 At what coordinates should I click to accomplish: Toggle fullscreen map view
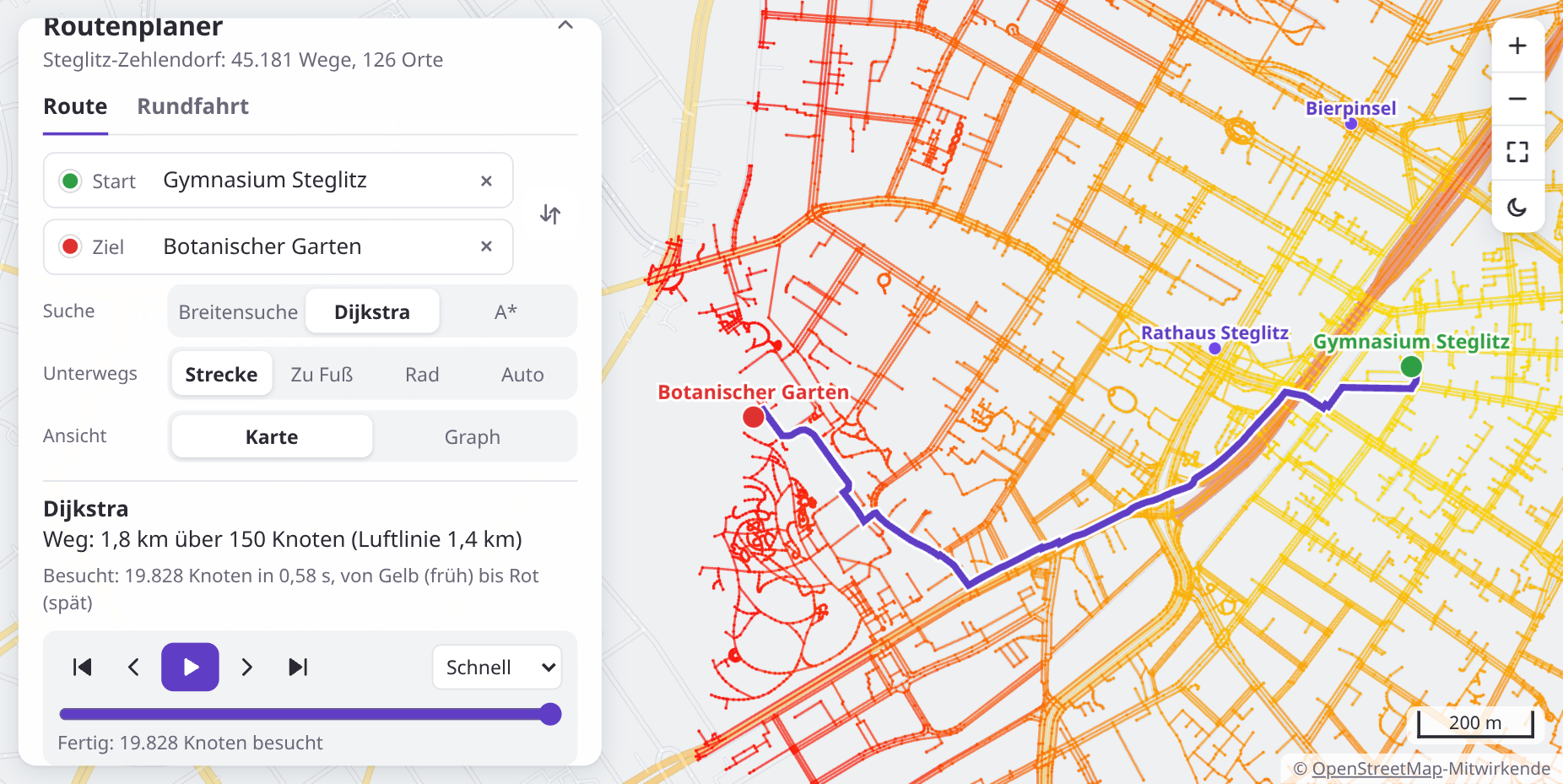(1517, 152)
